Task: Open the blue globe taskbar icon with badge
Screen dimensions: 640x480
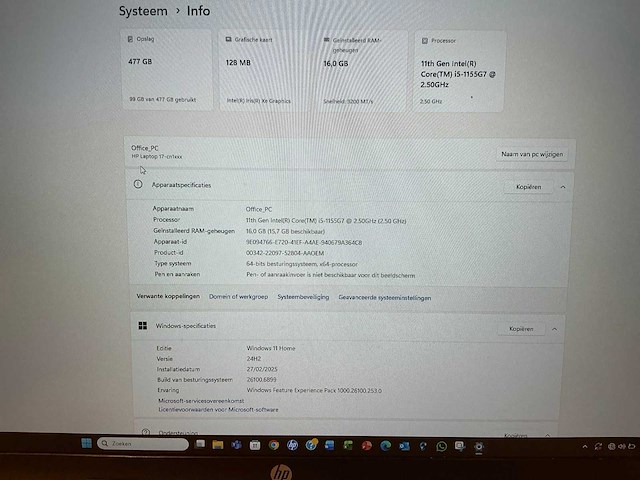Action: [311, 444]
